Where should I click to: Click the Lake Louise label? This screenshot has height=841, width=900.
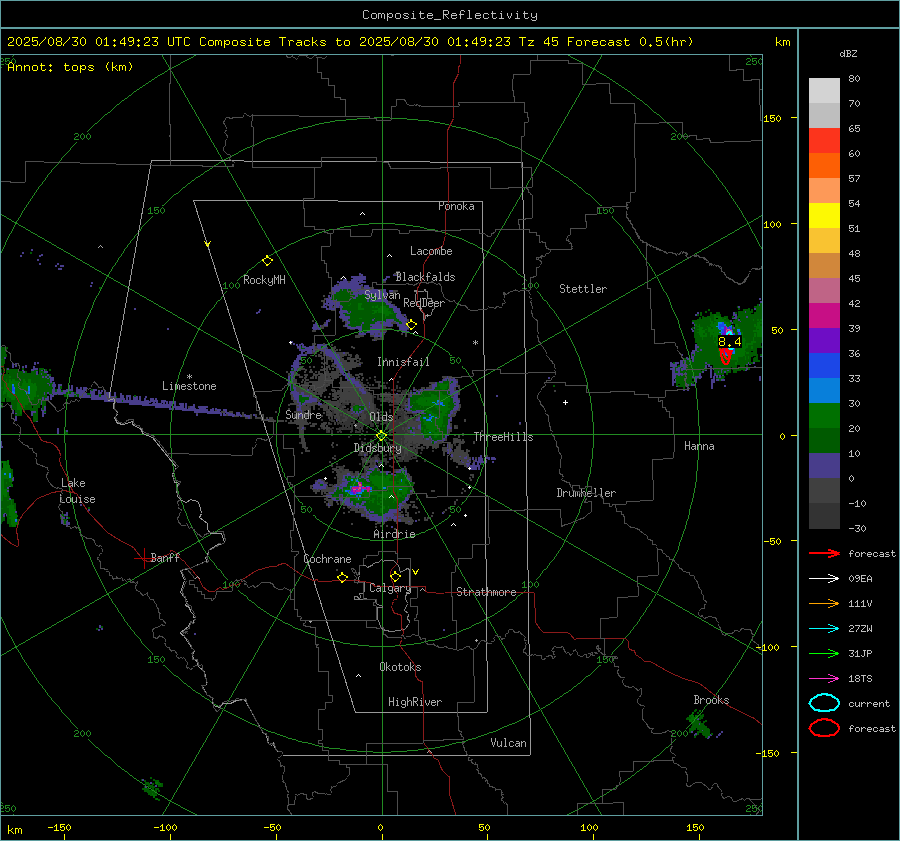[77, 491]
